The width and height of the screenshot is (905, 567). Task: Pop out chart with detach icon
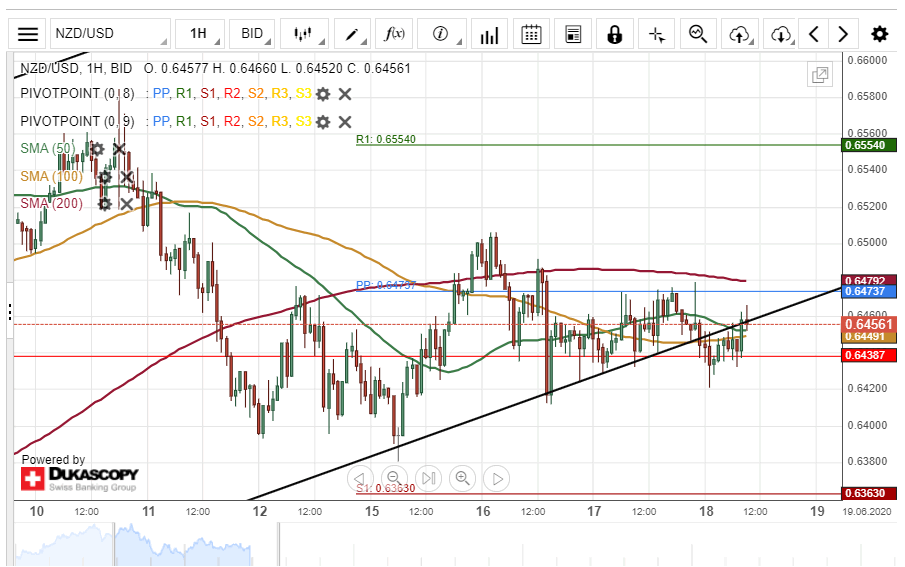pos(820,74)
